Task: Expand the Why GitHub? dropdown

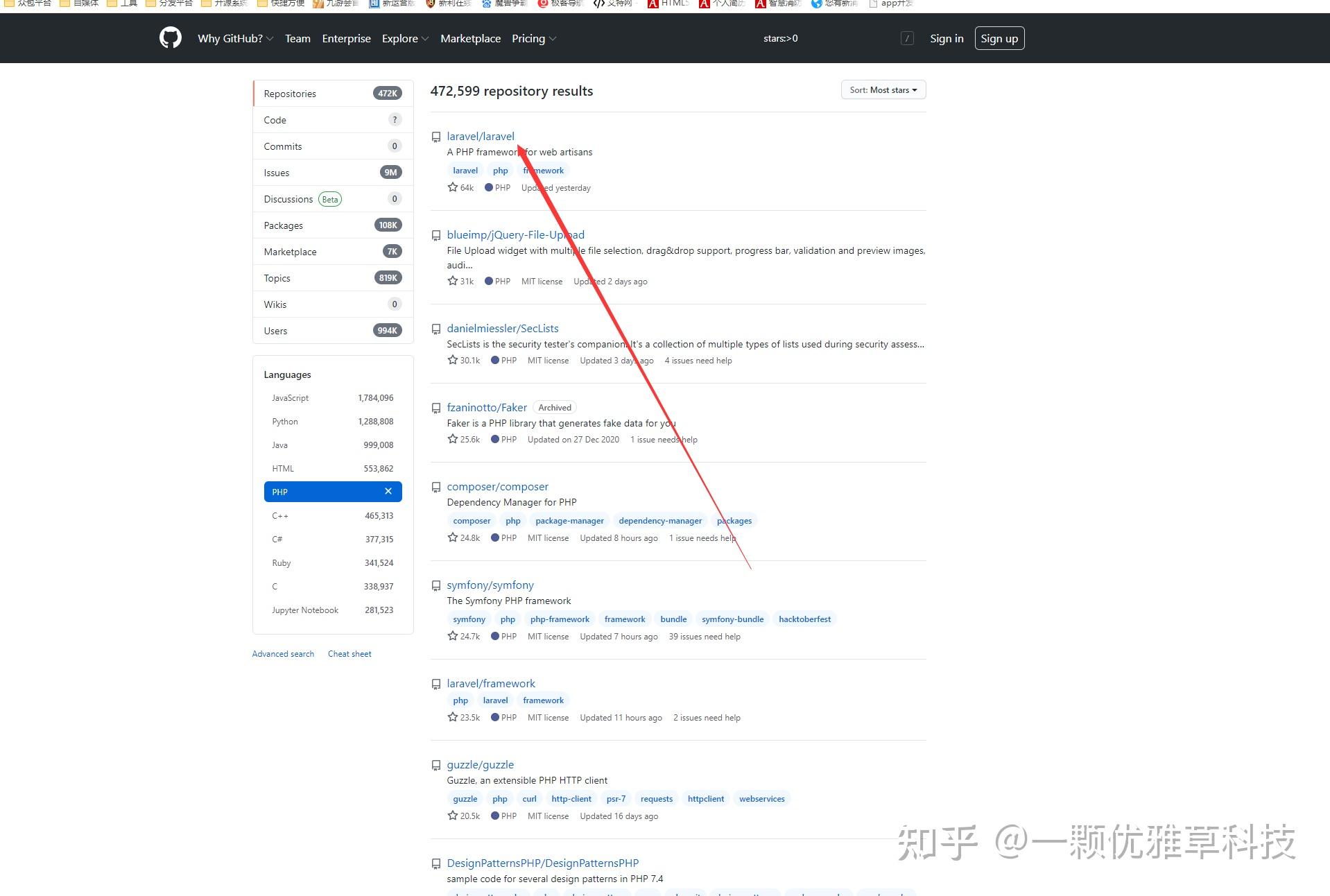Action: point(234,38)
